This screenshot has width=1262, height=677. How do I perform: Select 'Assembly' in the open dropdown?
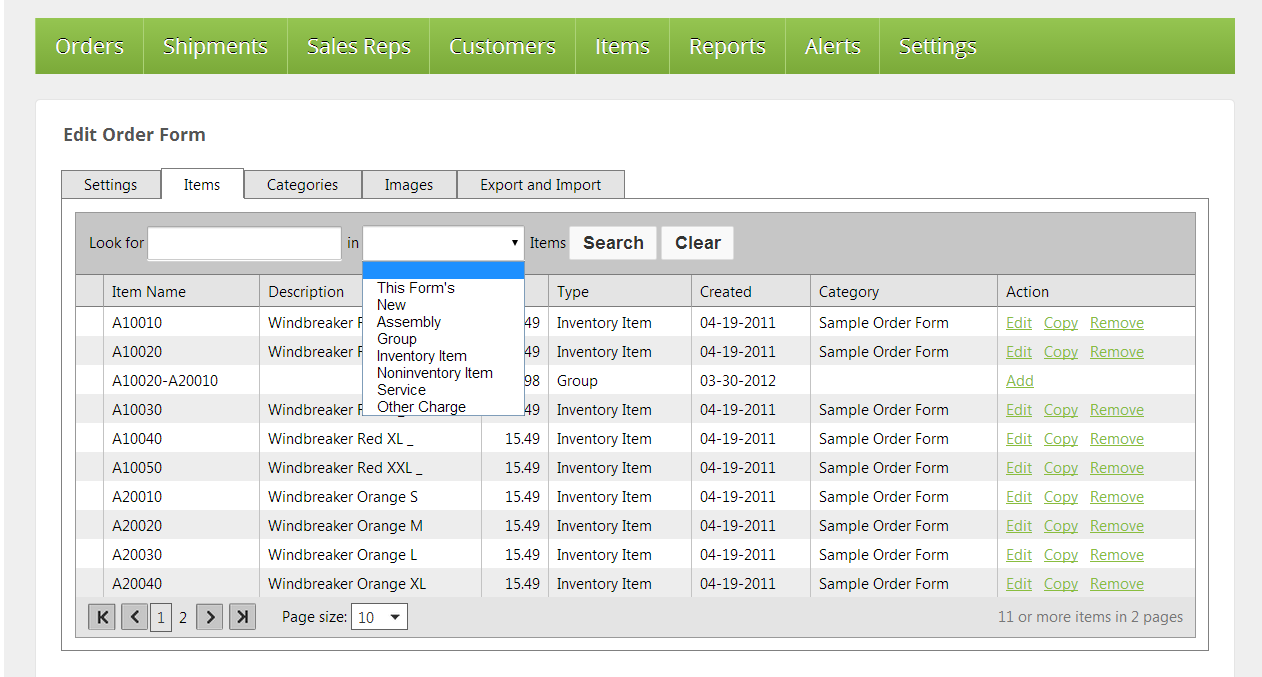(x=408, y=322)
